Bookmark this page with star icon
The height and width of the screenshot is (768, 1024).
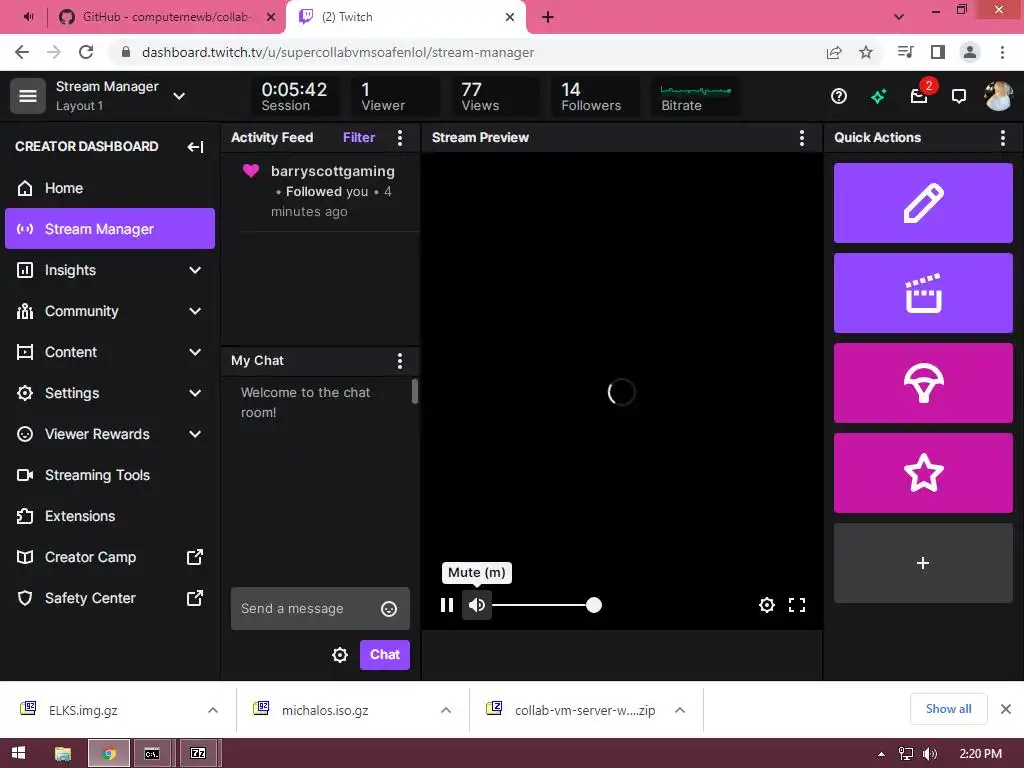click(x=866, y=52)
